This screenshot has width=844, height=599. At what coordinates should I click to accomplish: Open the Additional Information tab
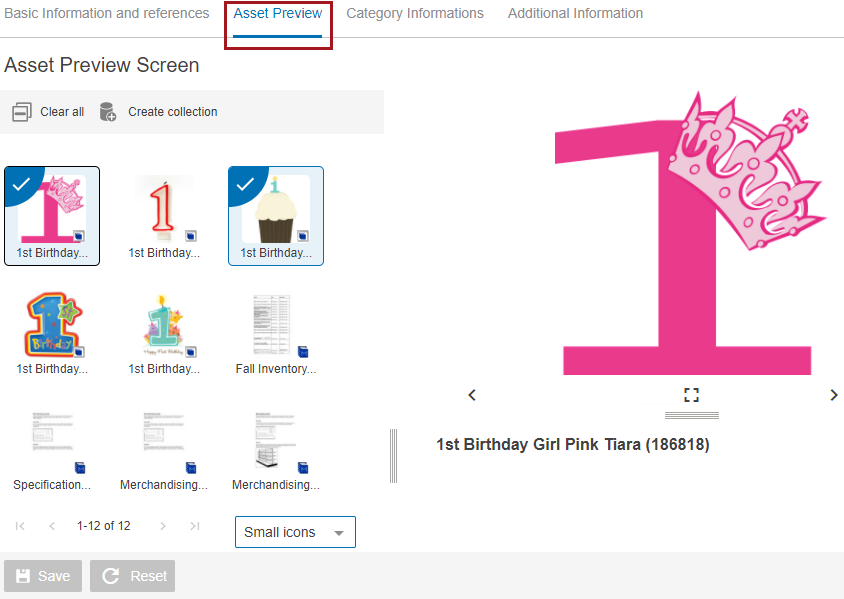point(575,14)
